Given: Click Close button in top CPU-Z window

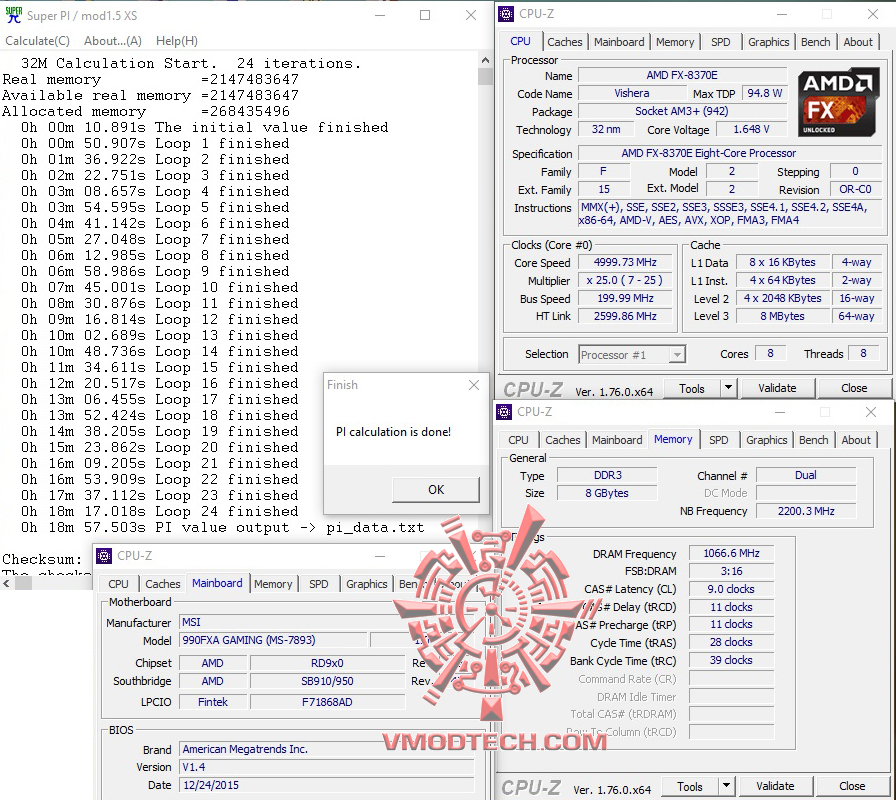Looking at the screenshot, I should click(854, 389).
